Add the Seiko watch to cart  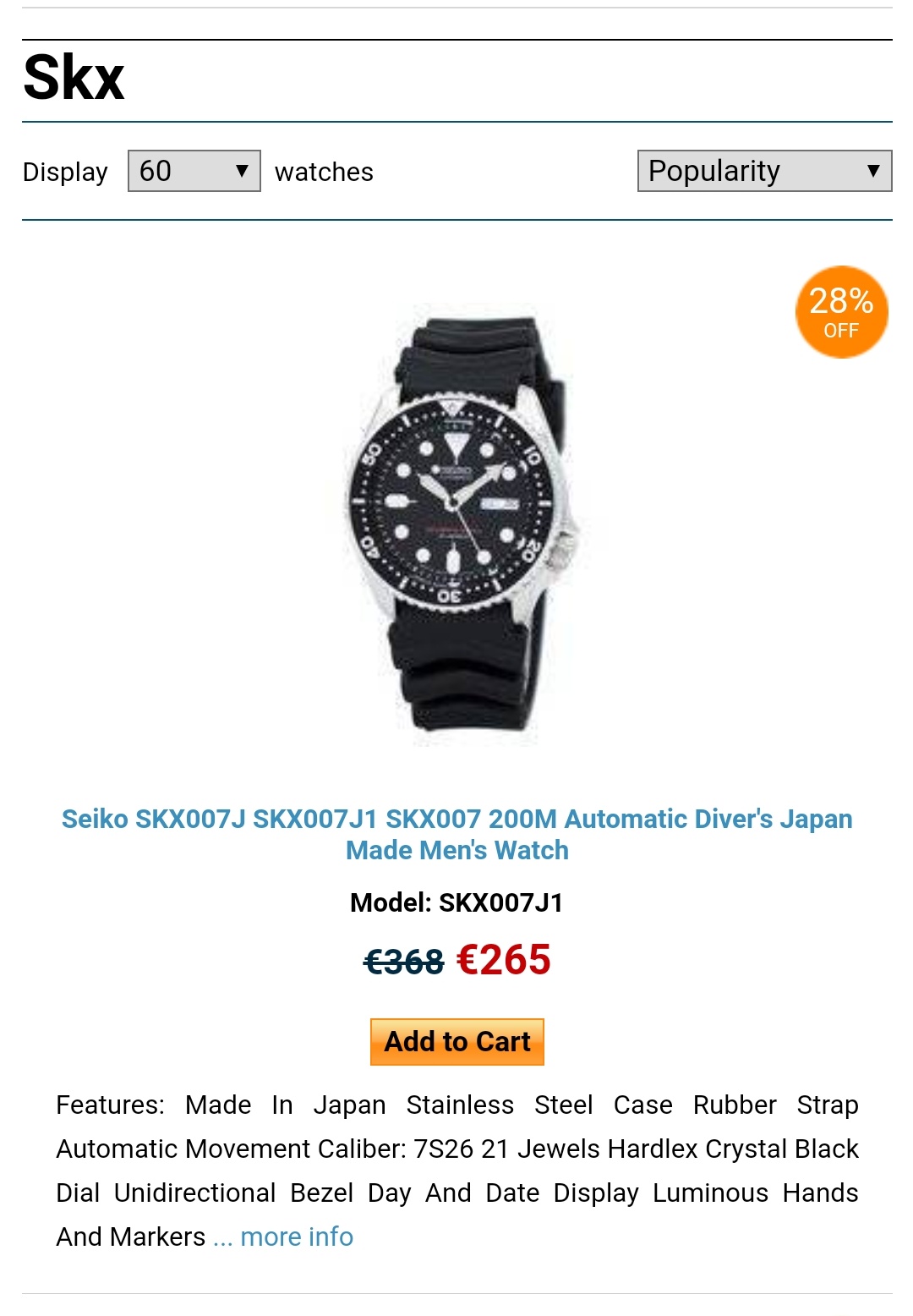(x=457, y=1042)
